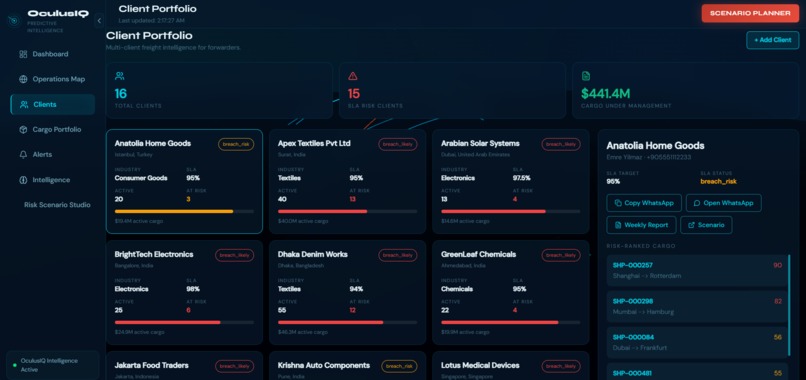Click the Alerts bell icon

coord(23,155)
